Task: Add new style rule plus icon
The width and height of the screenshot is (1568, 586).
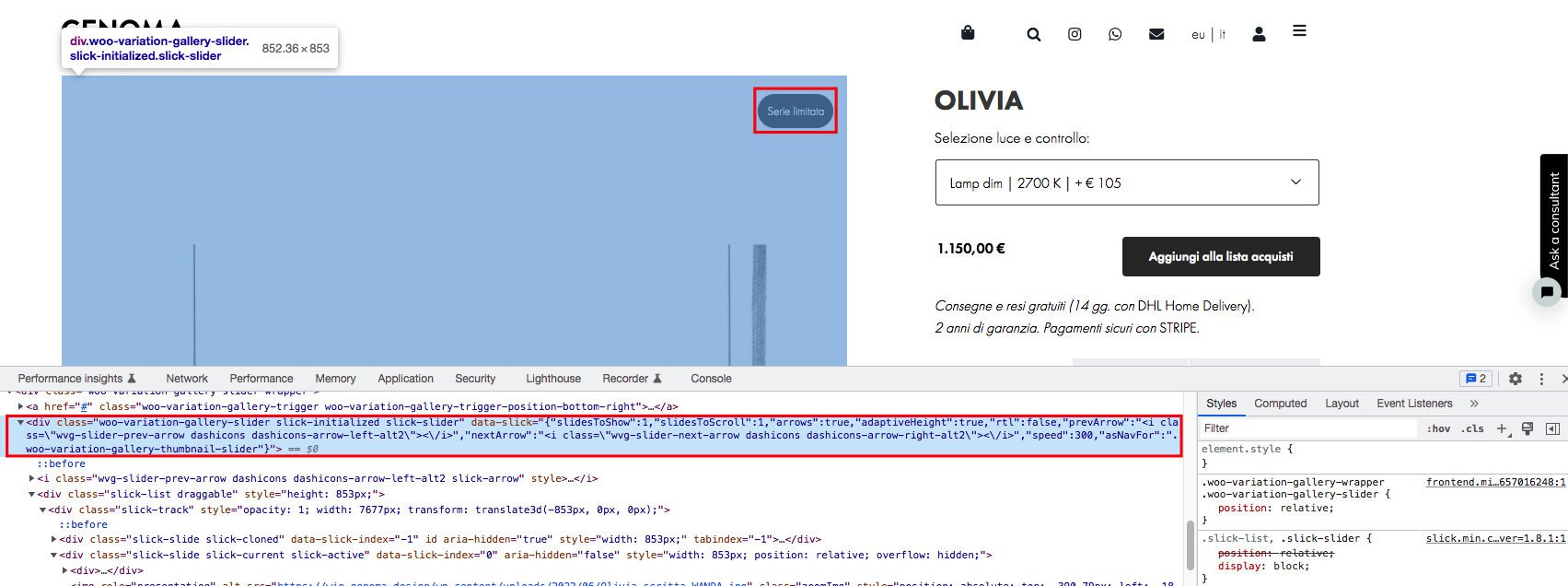Action: point(1503,428)
